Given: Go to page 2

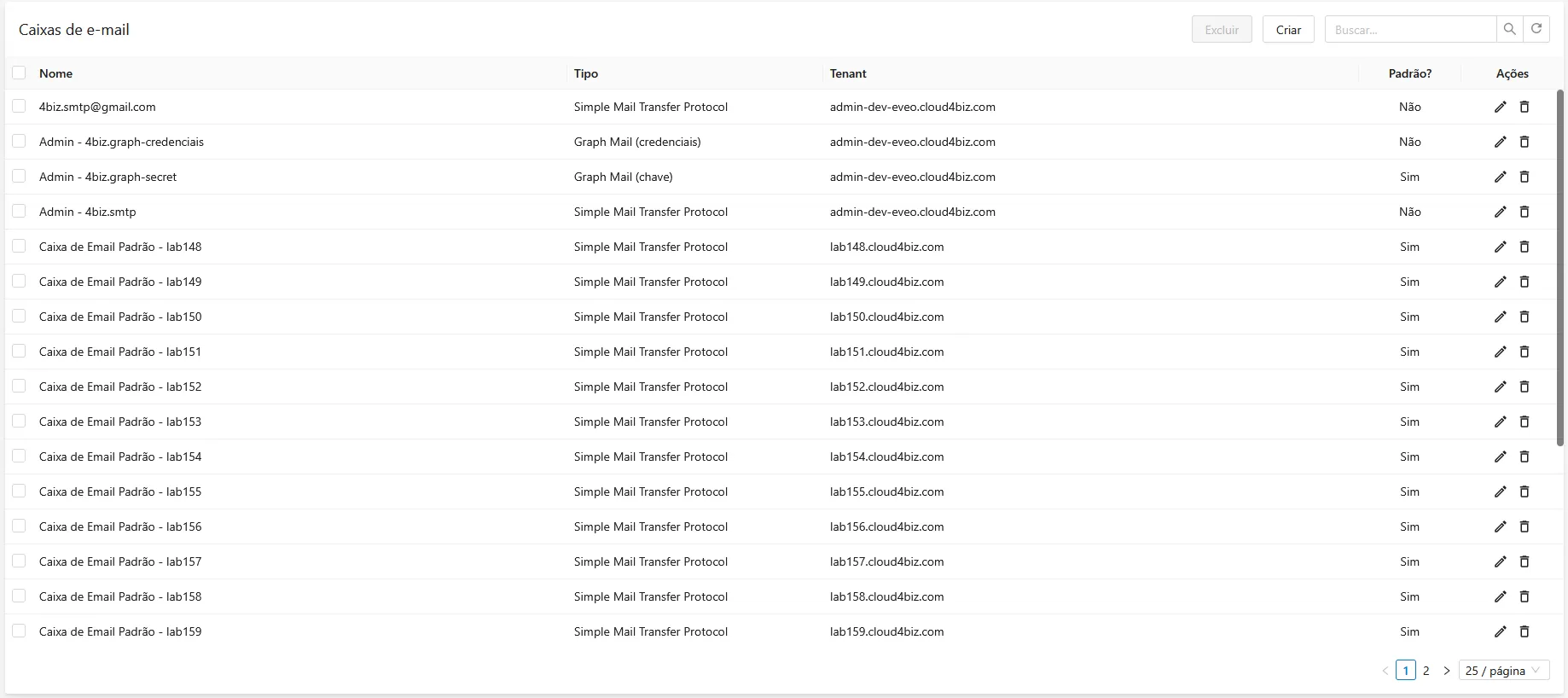Looking at the screenshot, I should pyautogui.click(x=1426, y=671).
